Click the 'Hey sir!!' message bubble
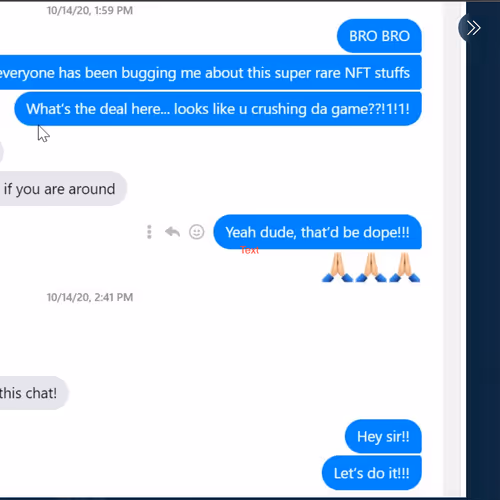The height and width of the screenshot is (500, 500). point(383,437)
